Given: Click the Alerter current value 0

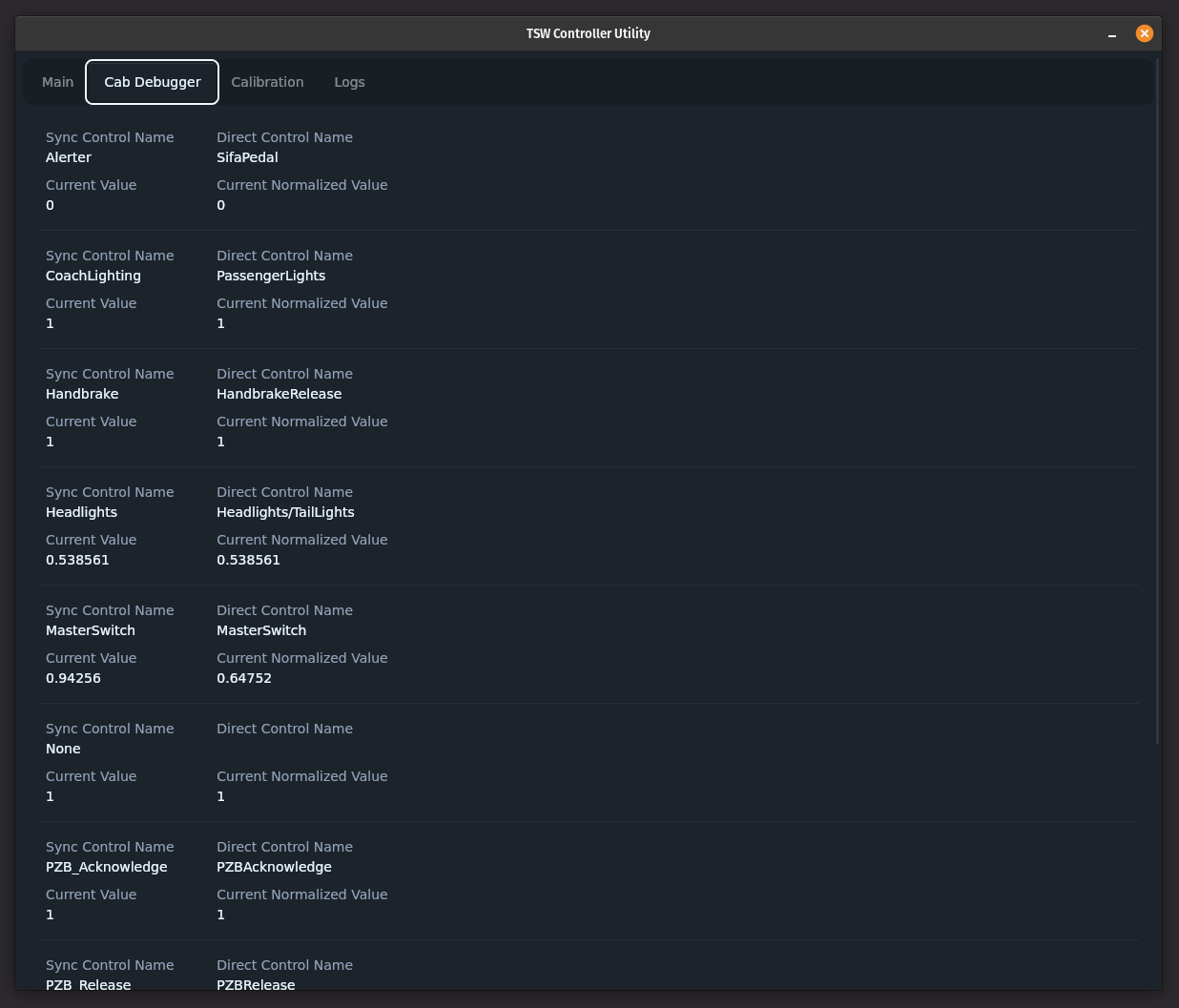Looking at the screenshot, I should click(50, 205).
